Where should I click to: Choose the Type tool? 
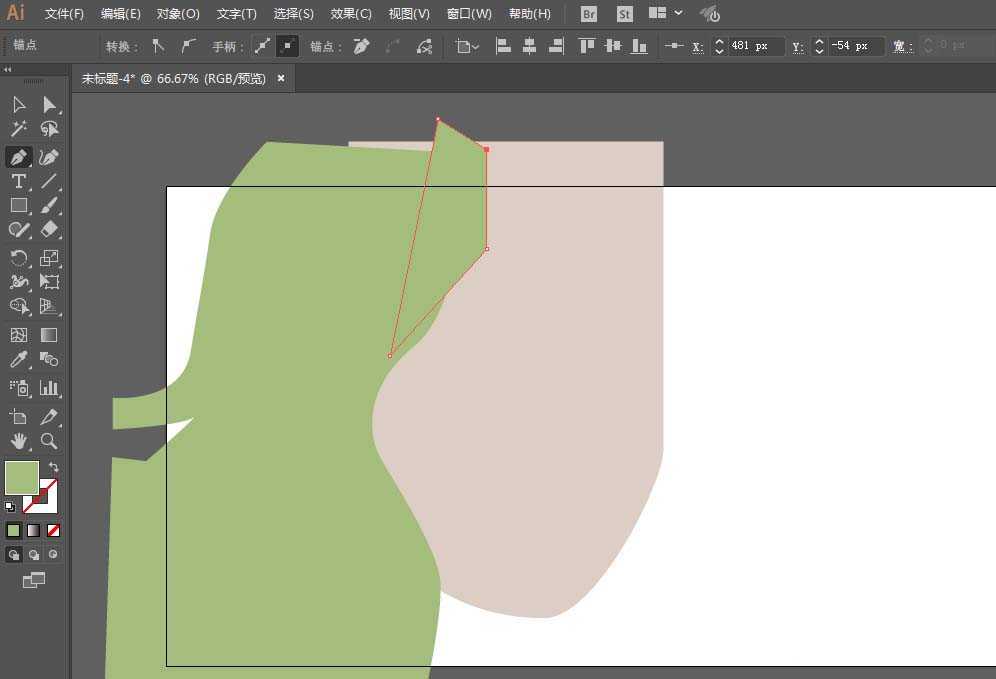(18, 181)
